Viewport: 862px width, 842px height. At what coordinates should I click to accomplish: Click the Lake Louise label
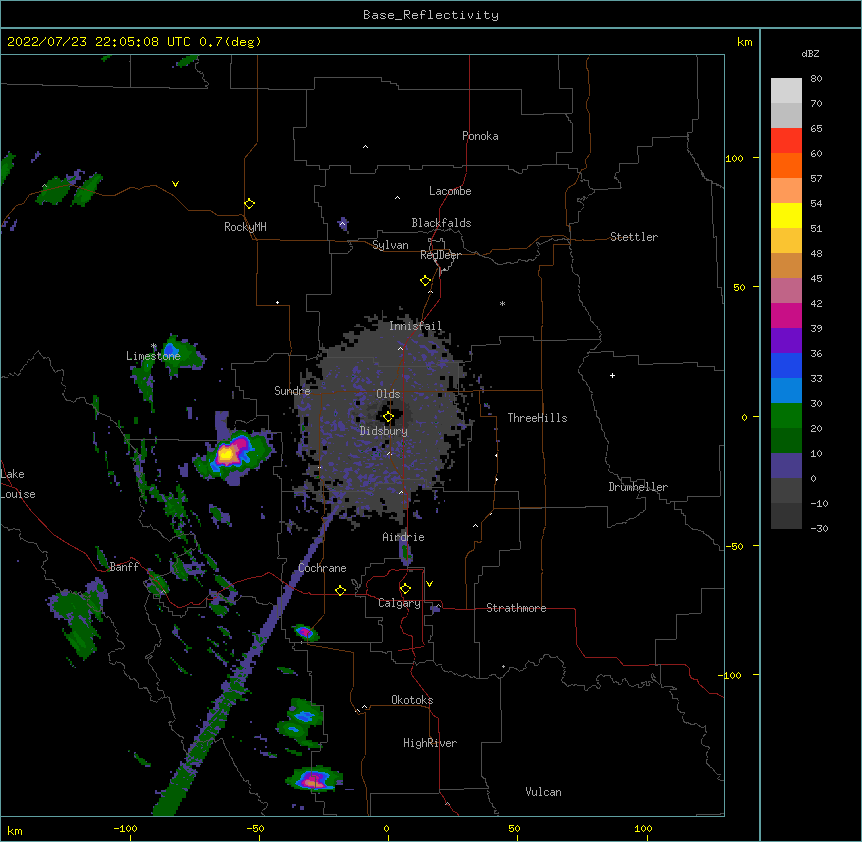(x=18, y=484)
